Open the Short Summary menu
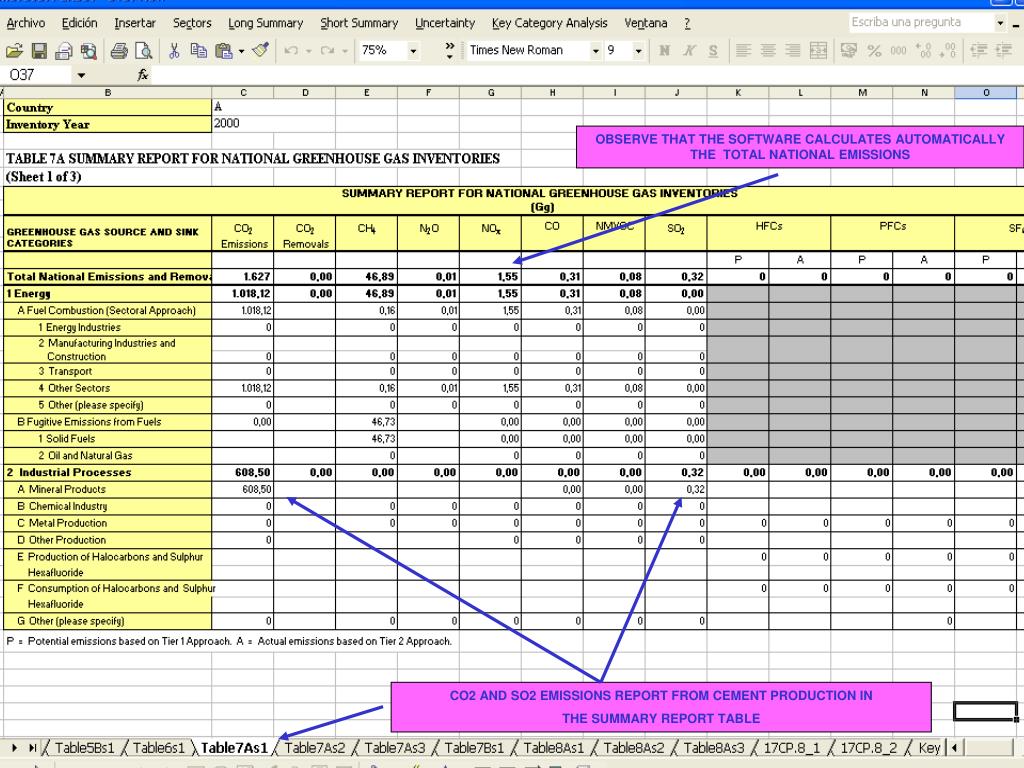This screenshot has width=1024, height=768. [359, 23]
